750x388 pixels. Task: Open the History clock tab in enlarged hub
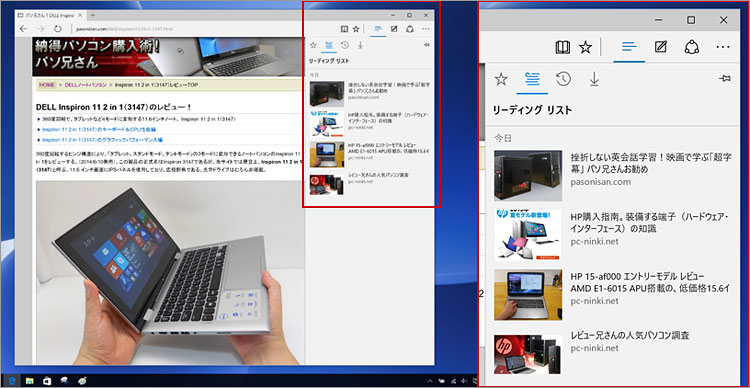coord(563,79)
